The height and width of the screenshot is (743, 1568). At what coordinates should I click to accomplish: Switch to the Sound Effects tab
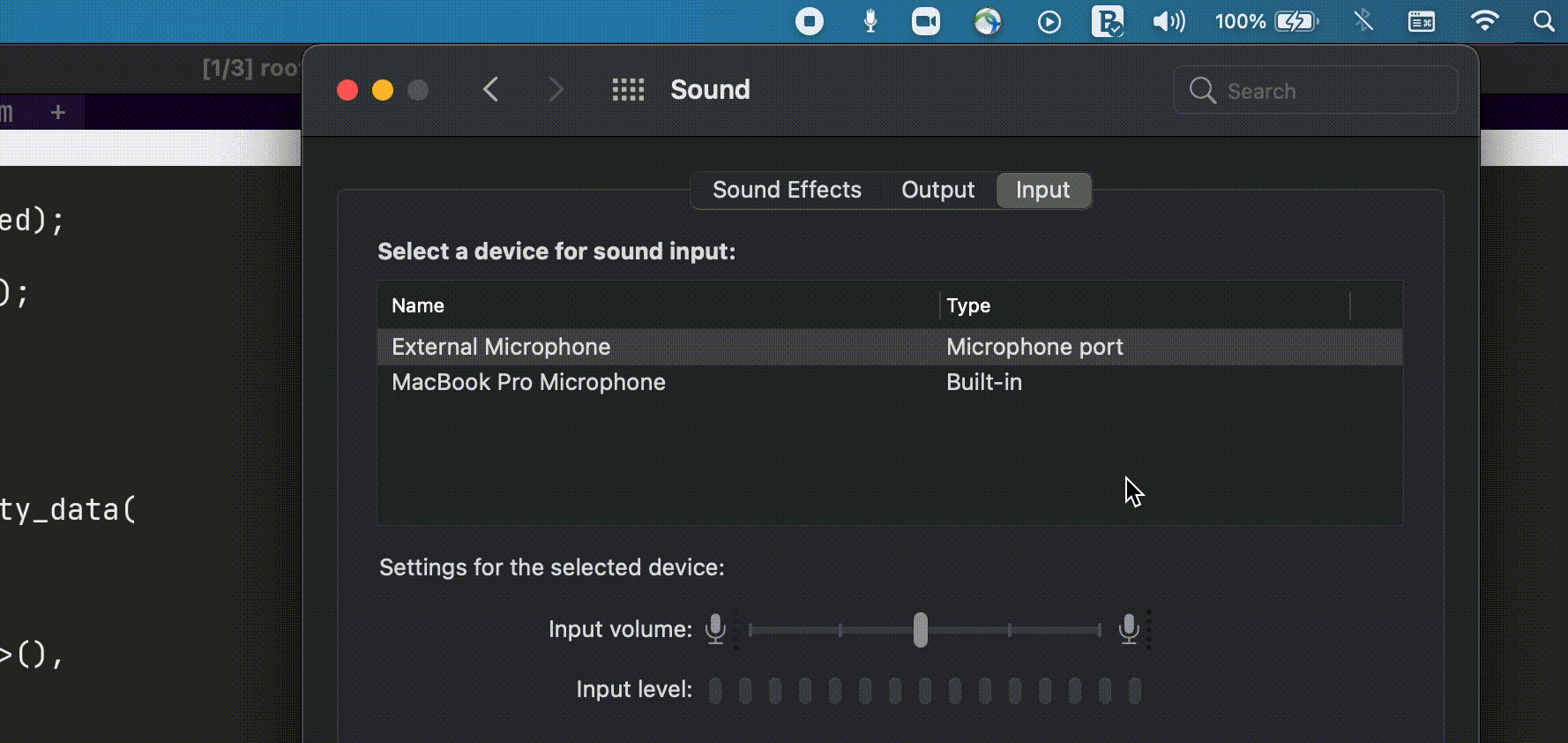pos(787,190)
